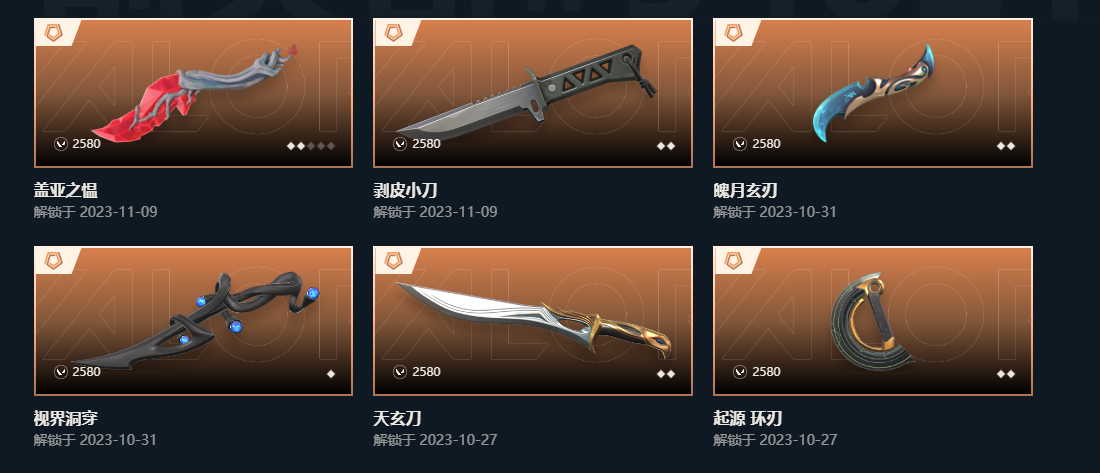Open the 盖亚之愠 knife skin card

point(193,93)
